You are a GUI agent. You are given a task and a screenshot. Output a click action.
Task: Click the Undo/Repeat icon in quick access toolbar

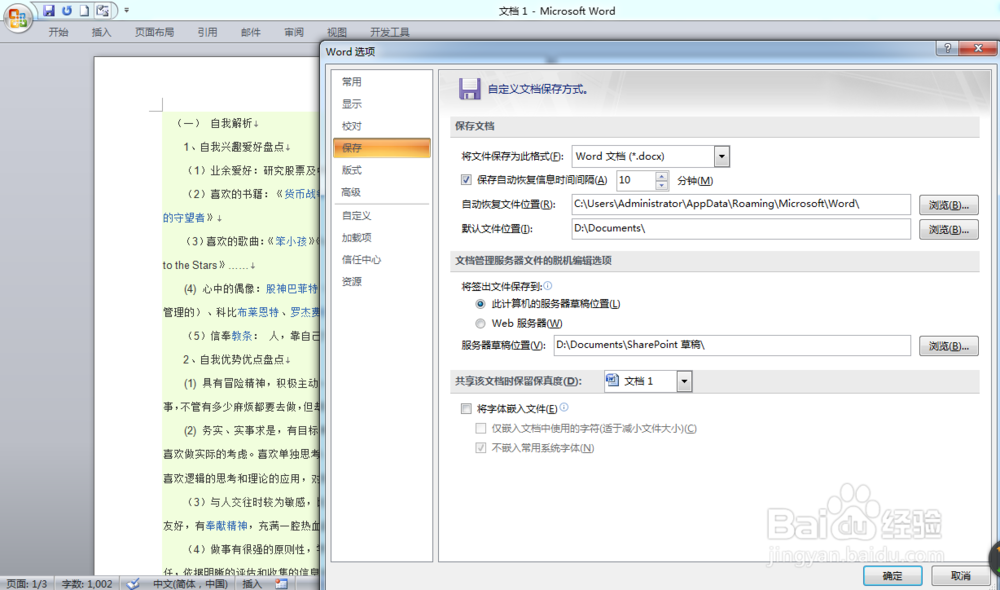pos(67,10)
